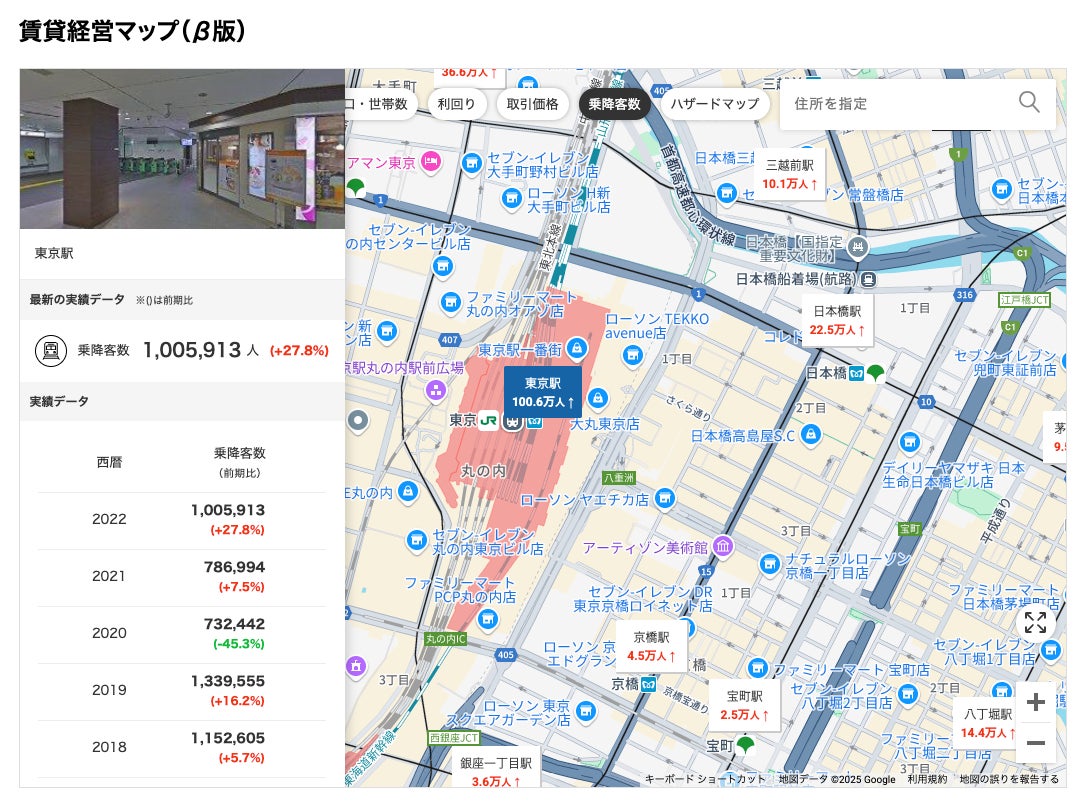
Task: Click the 日本橋高島屋S.C shopping pin
Action: [810, 435]
